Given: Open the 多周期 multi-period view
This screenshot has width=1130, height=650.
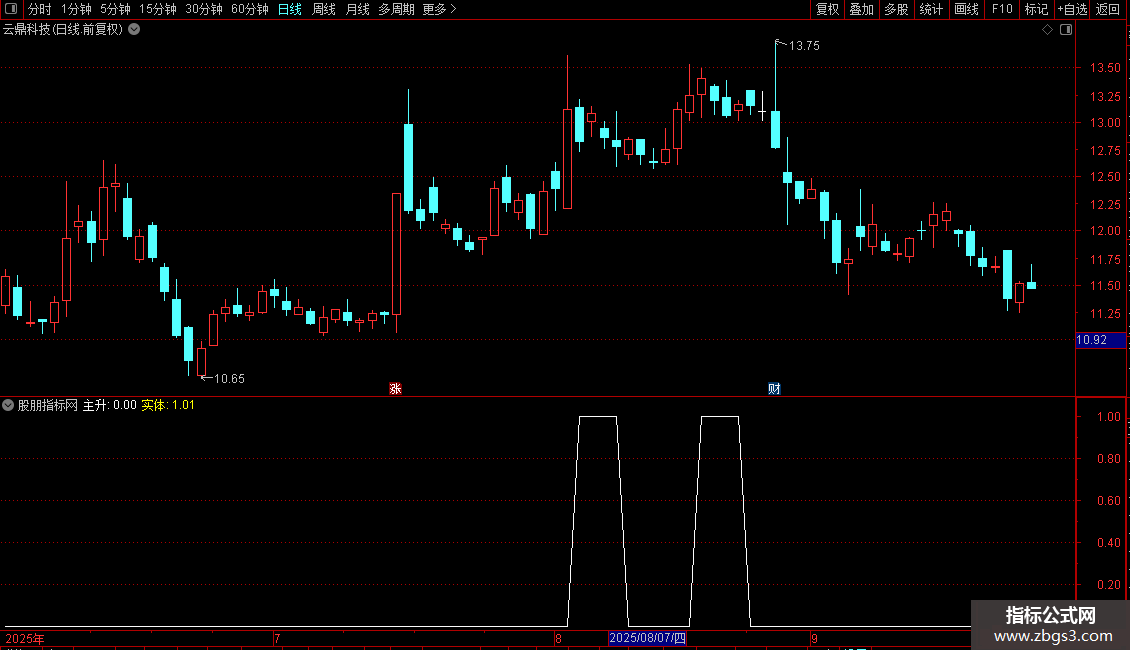Looking at the screenshot, I should pyautogui.click(x=396, y=9).
